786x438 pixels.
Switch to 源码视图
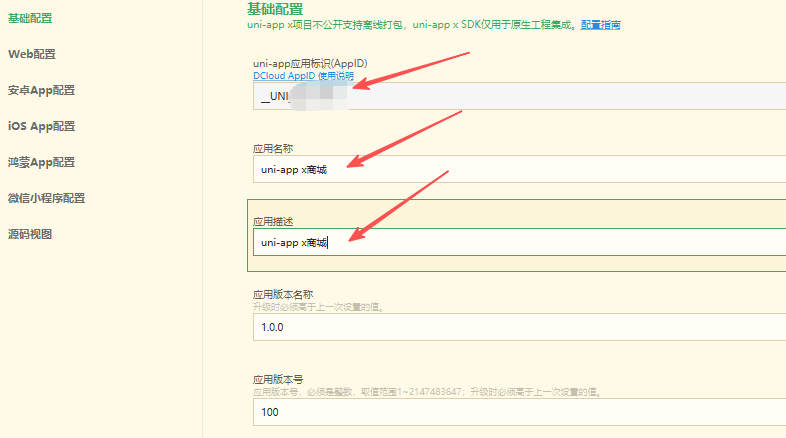(30, 234)
